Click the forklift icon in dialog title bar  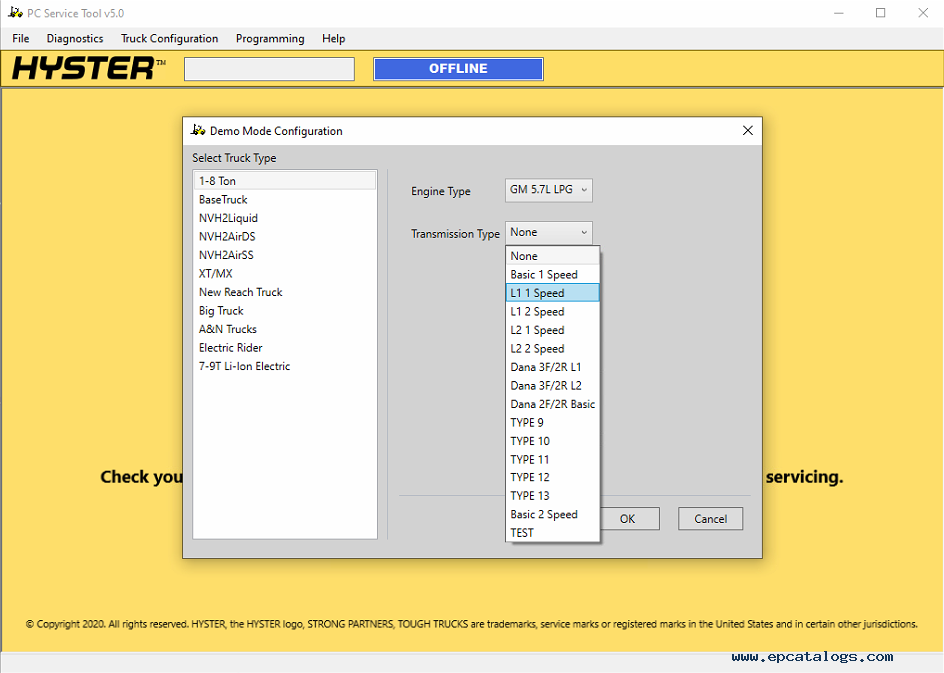click(198, 130)
